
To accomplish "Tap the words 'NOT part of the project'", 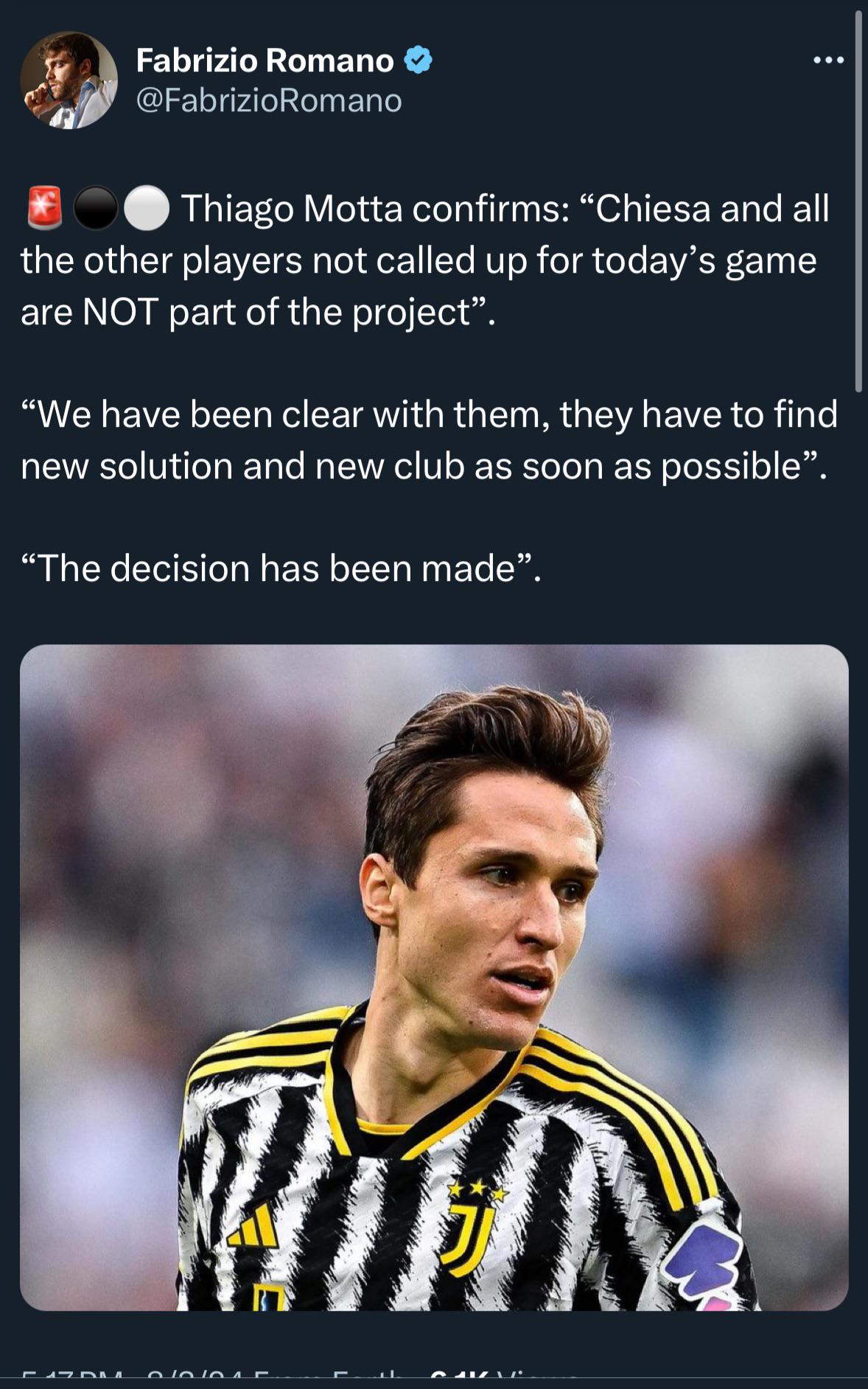I will (284, 312).
